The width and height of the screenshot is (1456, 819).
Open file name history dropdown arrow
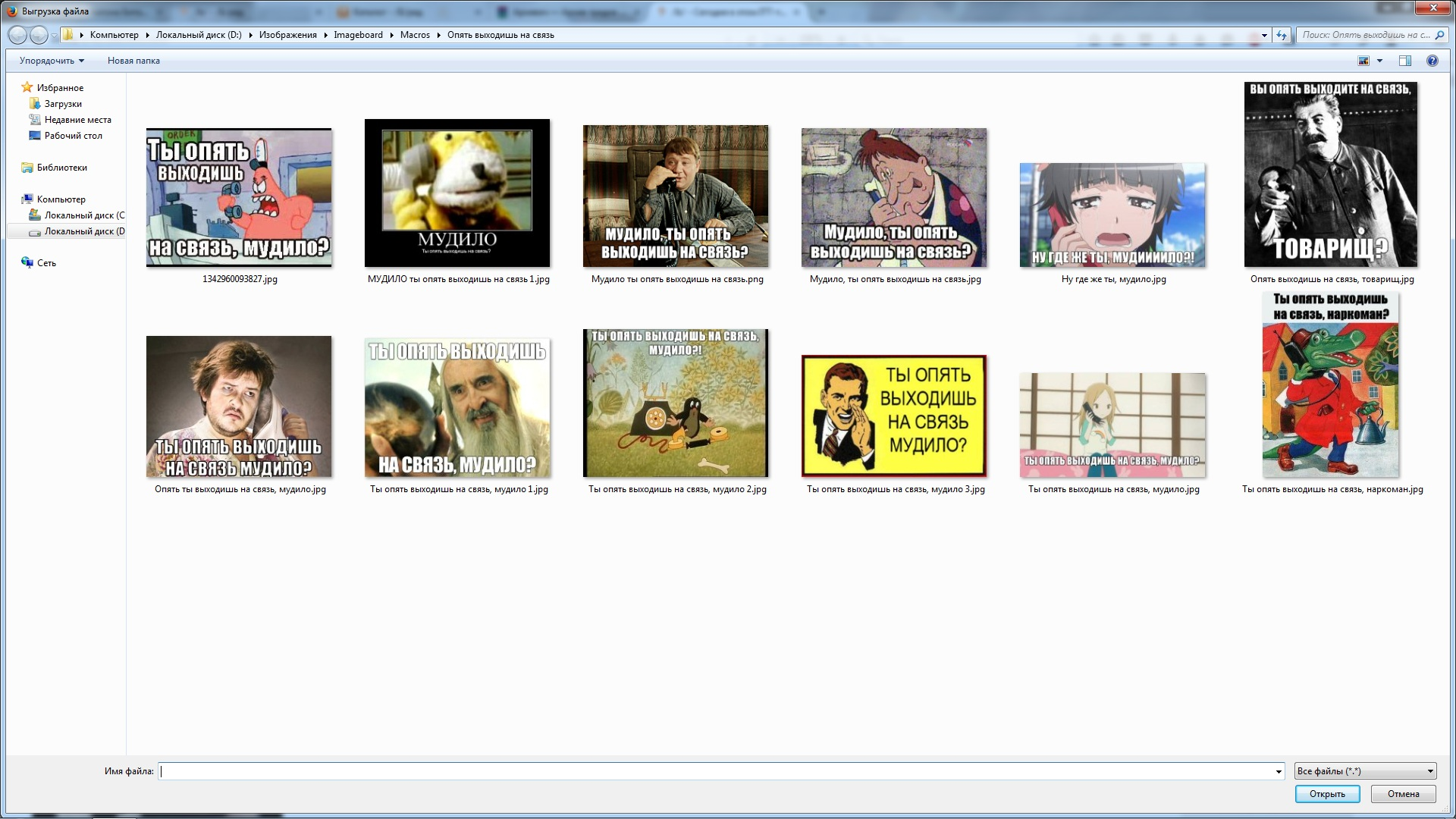point(1279,771)
